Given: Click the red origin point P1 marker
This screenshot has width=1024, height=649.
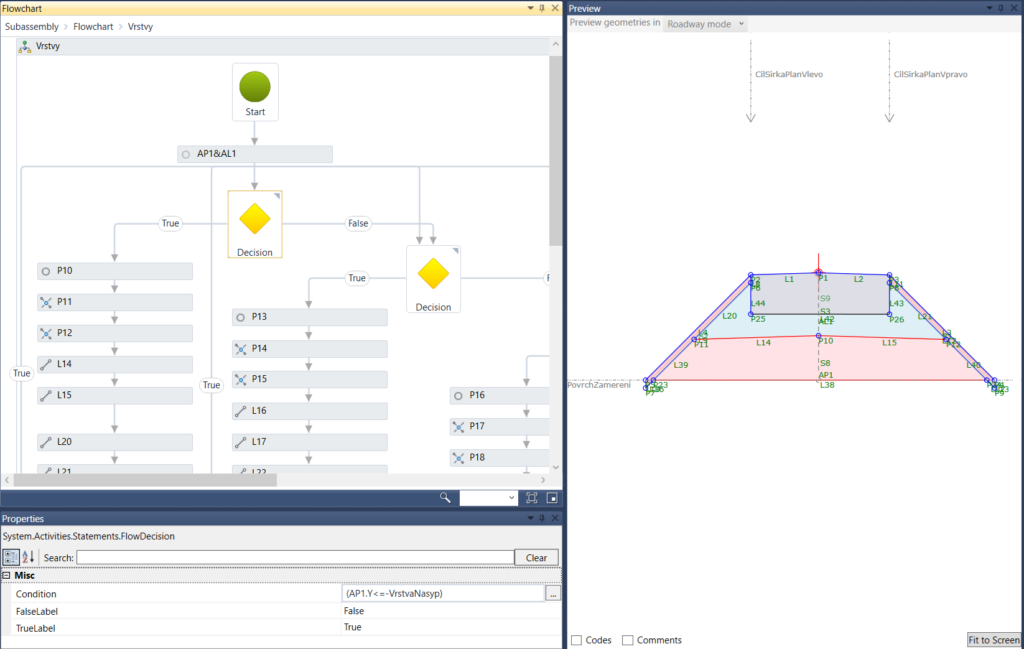Looking at the screenshot, I should (x=818, y=272).
